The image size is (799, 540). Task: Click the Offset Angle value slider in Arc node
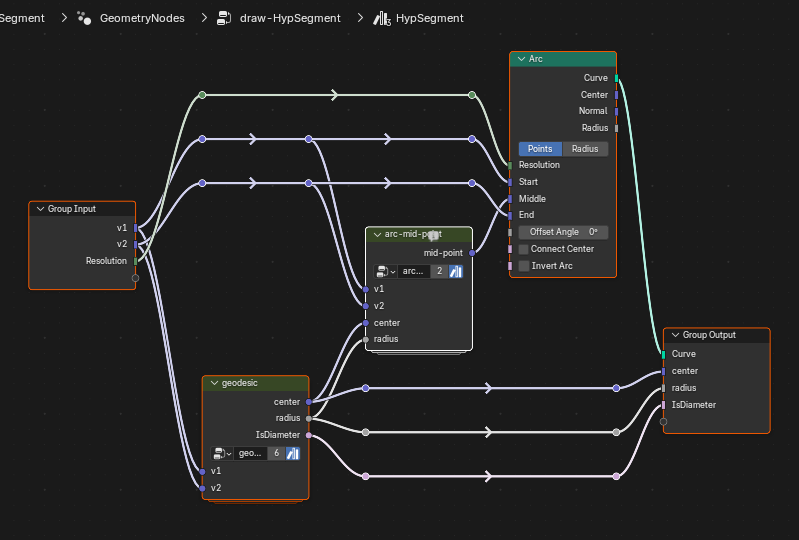[563, 232]
